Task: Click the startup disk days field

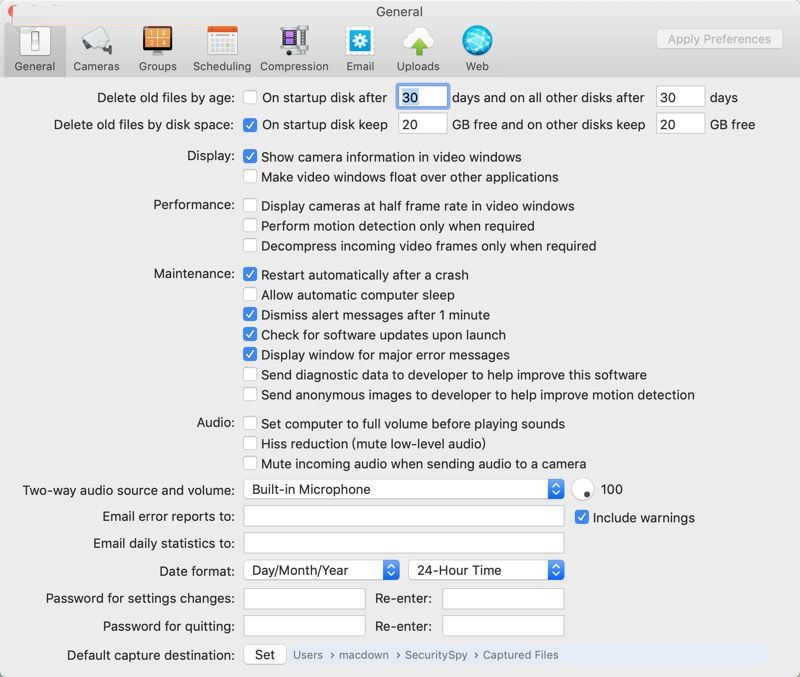Action: coord(423,97)
